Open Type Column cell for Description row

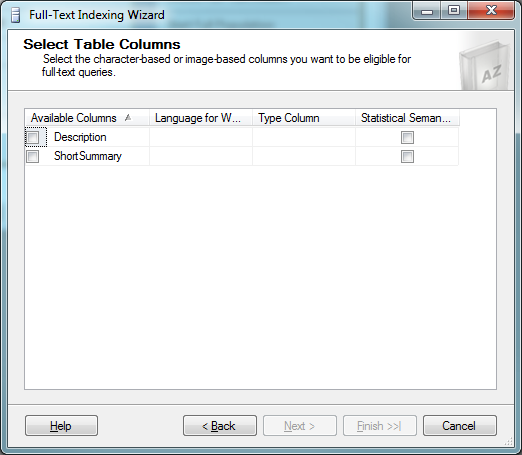304,137
